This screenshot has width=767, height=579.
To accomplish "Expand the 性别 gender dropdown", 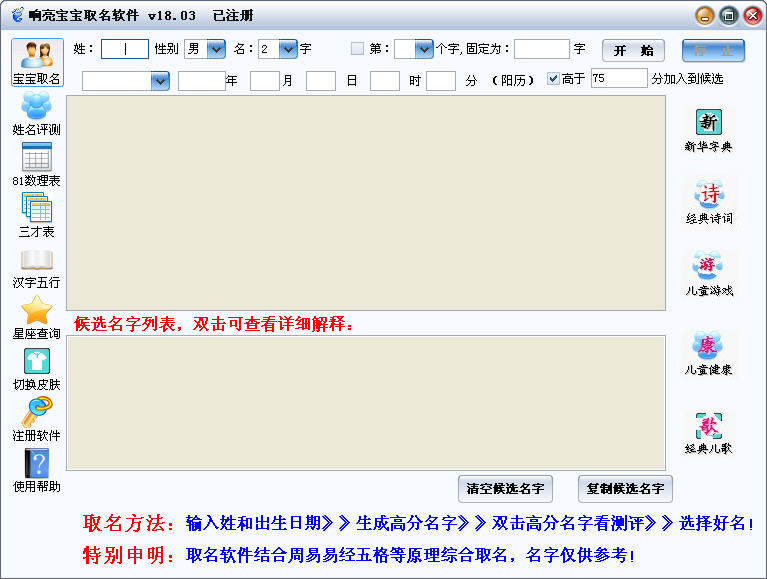I will click(x=216, y=49).
